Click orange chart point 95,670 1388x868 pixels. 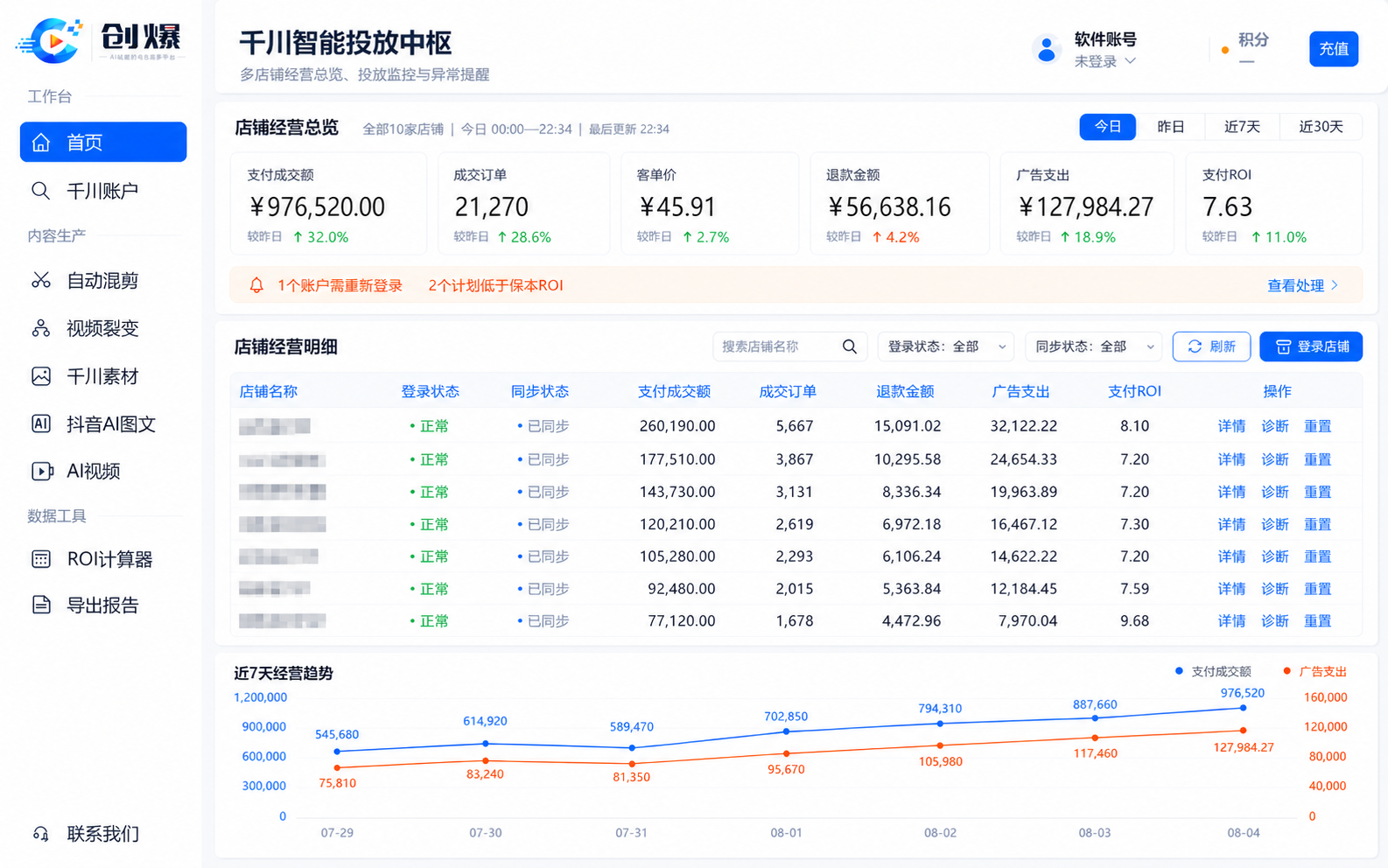tap(786, 753)
